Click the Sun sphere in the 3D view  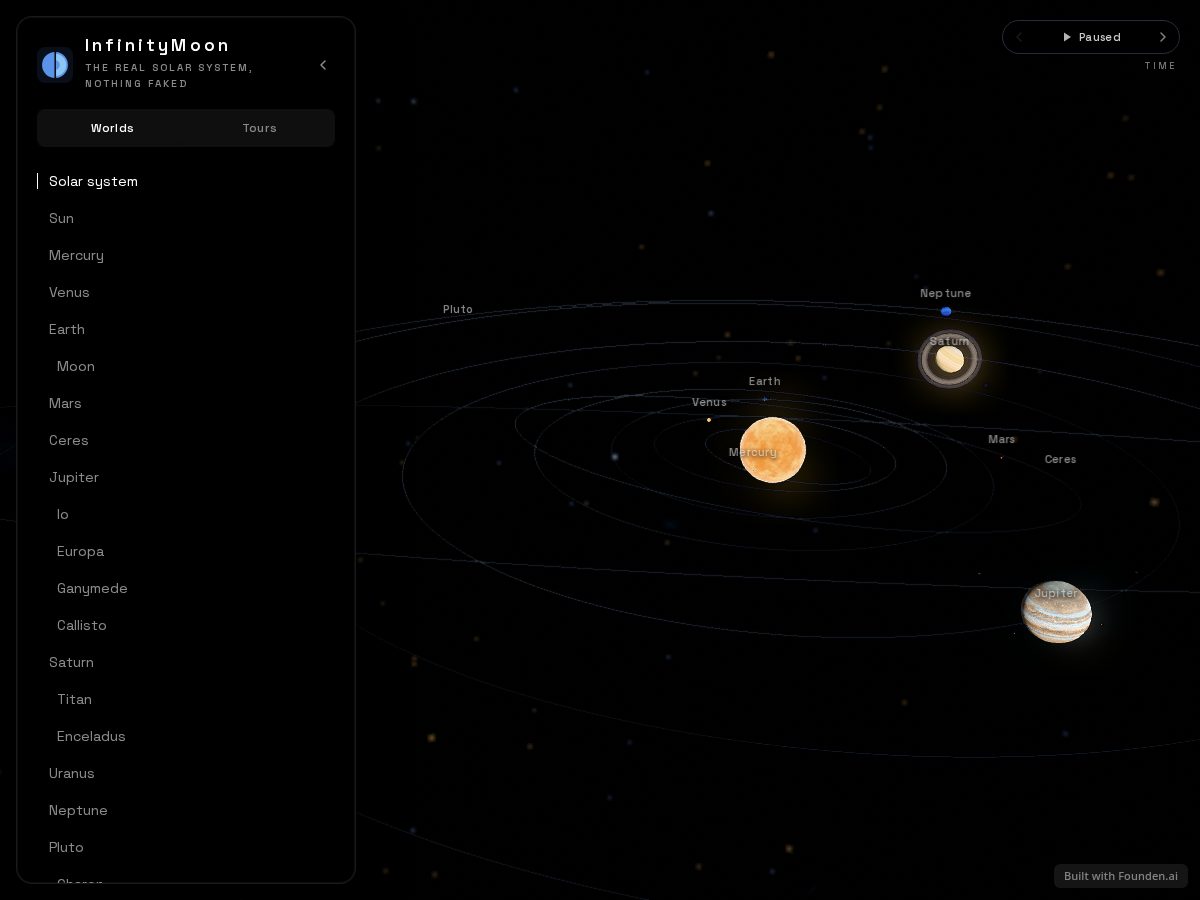772,450
